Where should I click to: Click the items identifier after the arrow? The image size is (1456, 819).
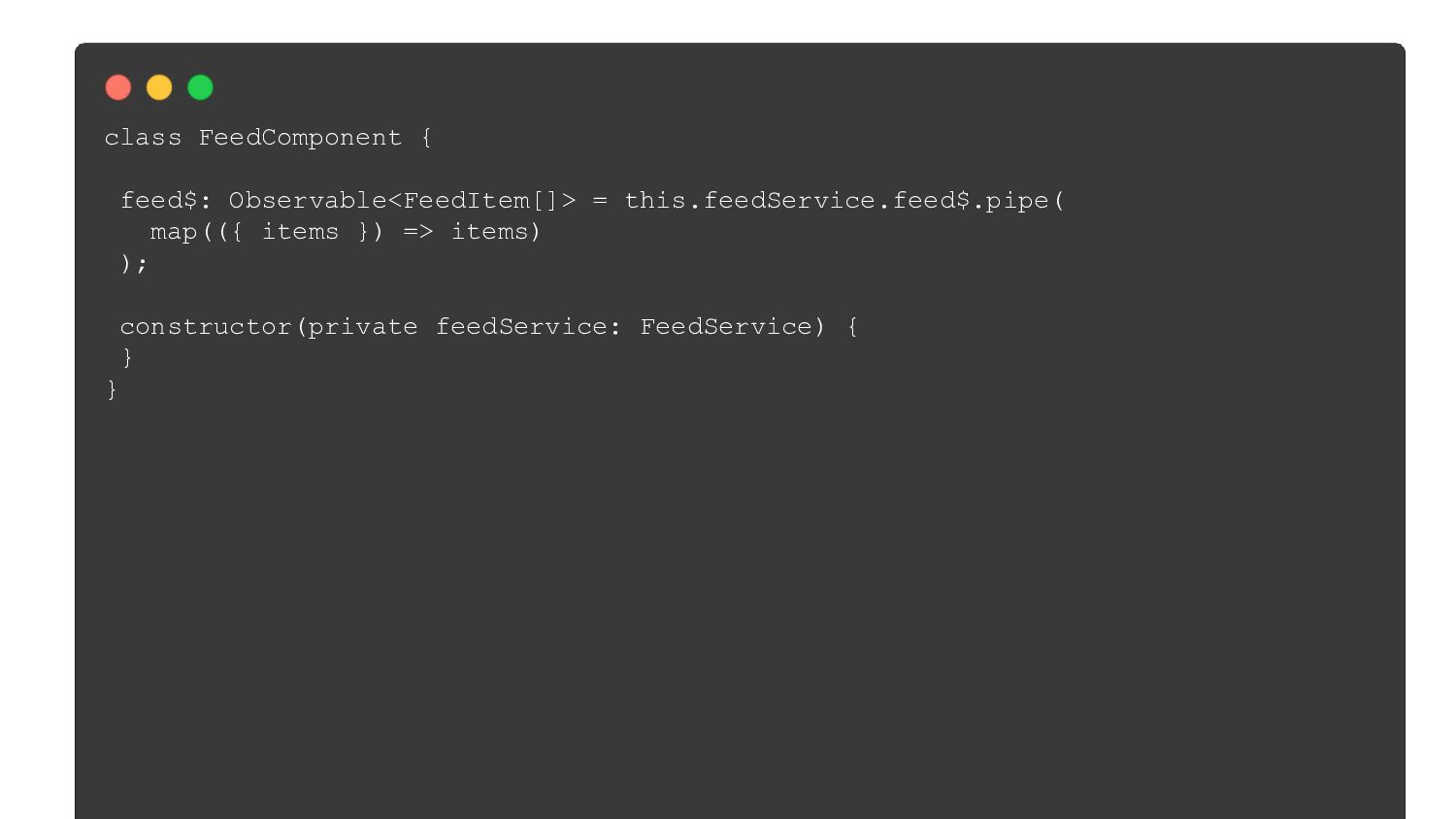pyautogui.click(x=489, y=232)
